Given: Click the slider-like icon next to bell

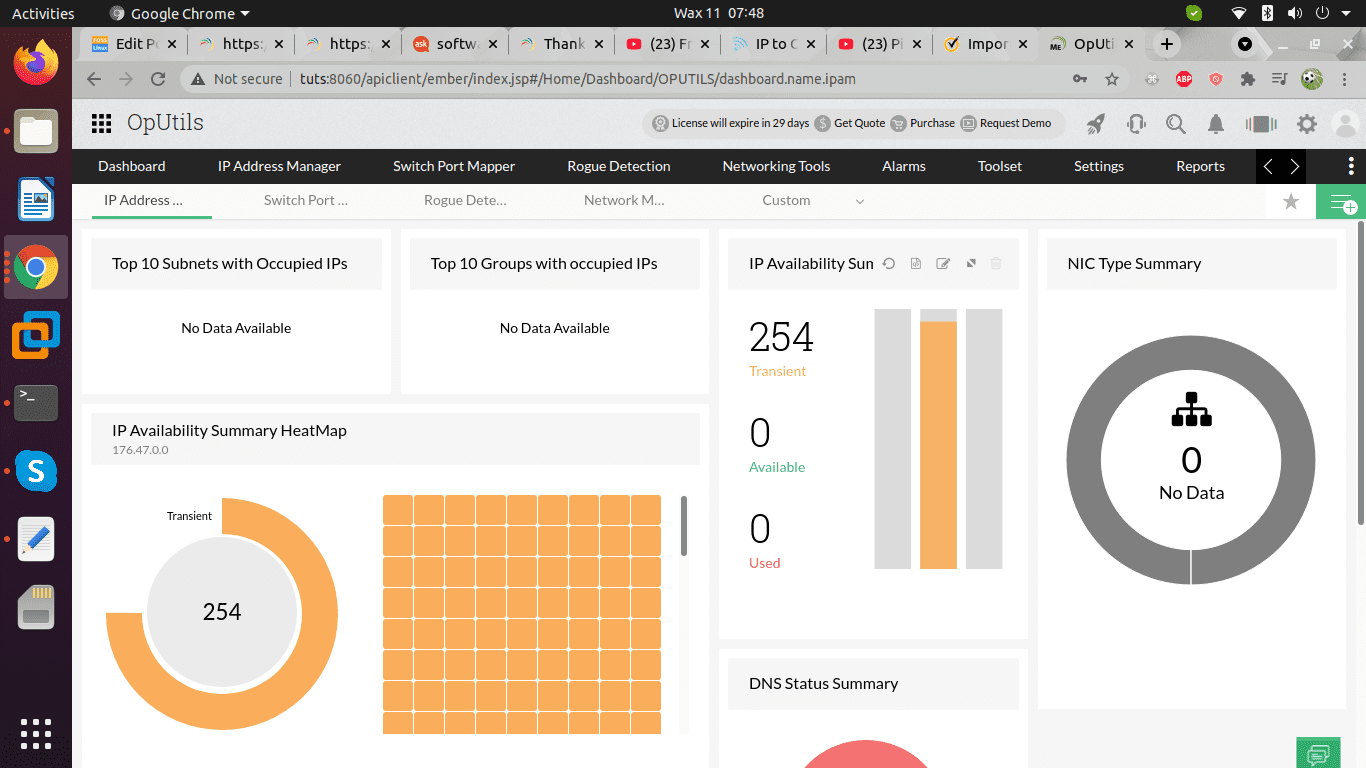Looking at the screenshot, I should (x=1261, y=124).
